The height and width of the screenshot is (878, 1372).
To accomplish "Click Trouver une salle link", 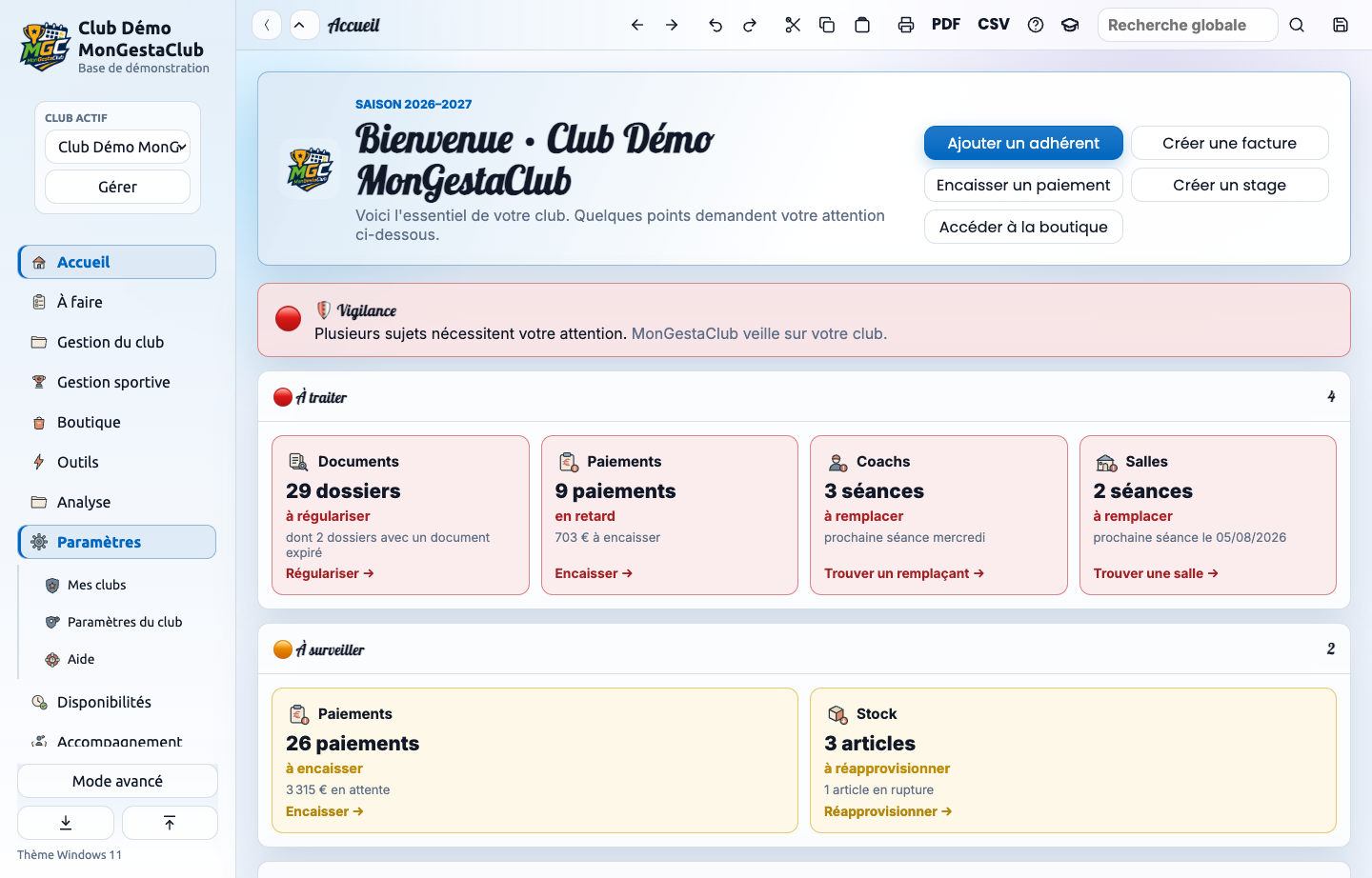I will (x=1156, y=573).
